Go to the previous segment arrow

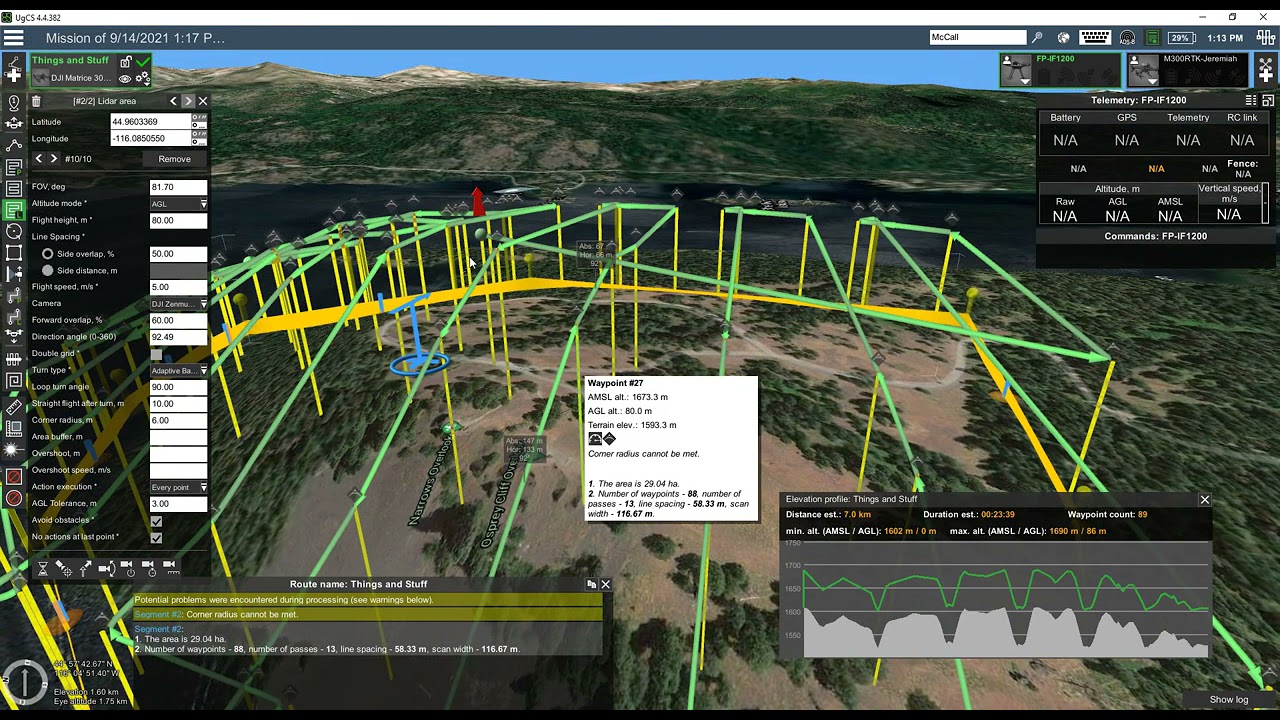pyautogui.click(x=173, y=101)
